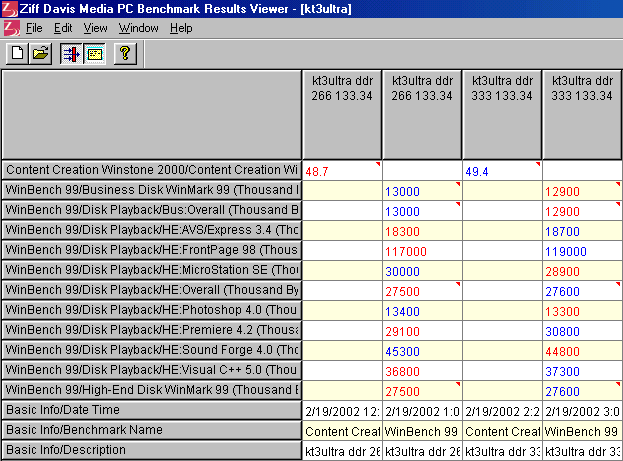The height and width of the screenshot is (461, 623).
Task: Click the Open folder toolbar icon
Action: tap(40, 53)
